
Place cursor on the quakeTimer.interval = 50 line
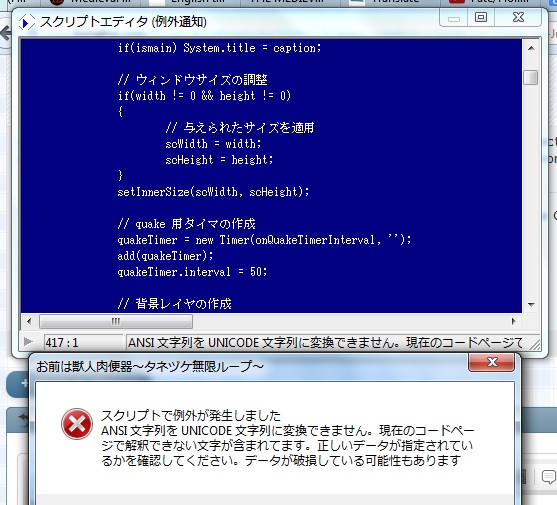[x=192, y=272]
